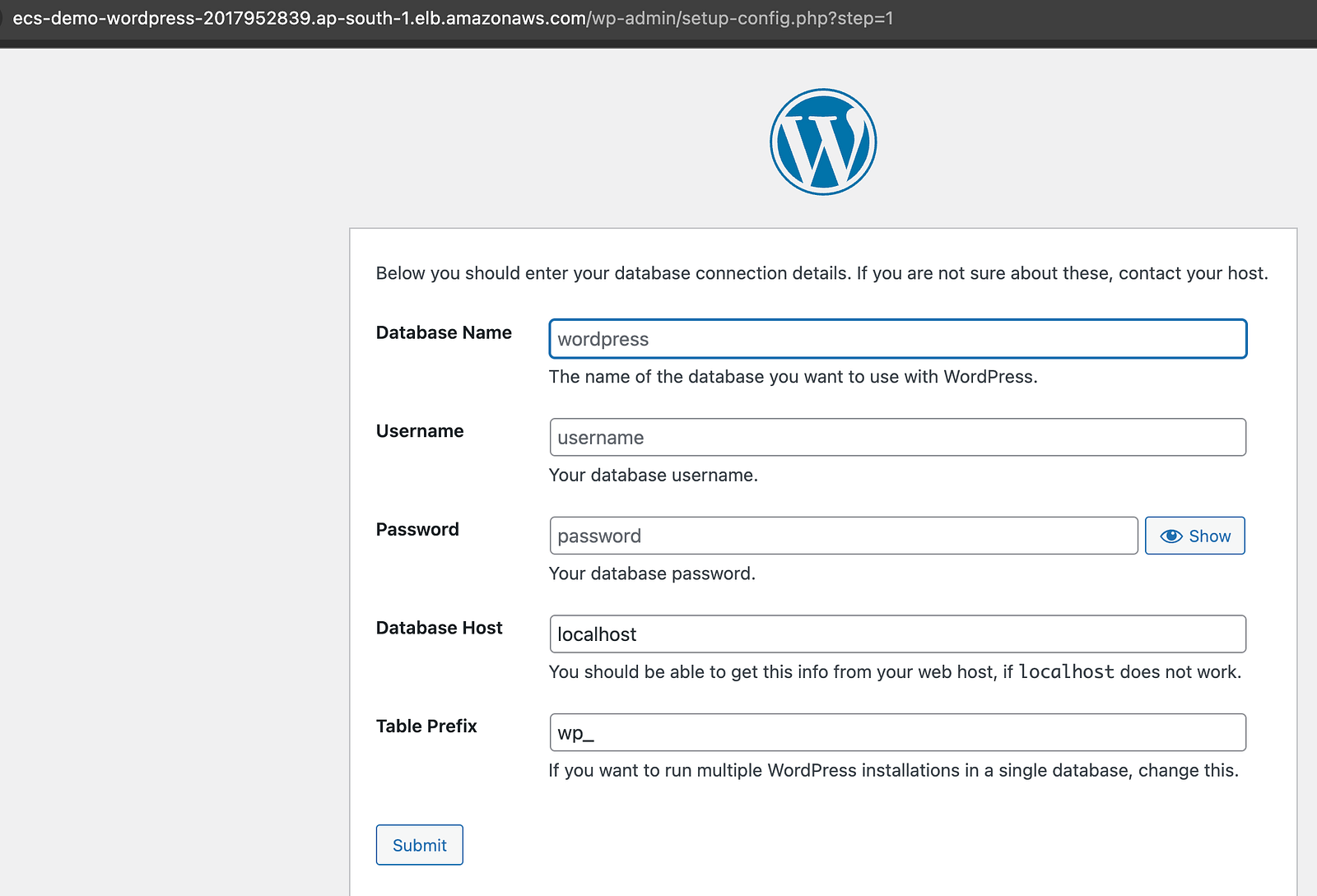Show the database password
This screenshot has width=1317, height=896.
[1194, 536]
